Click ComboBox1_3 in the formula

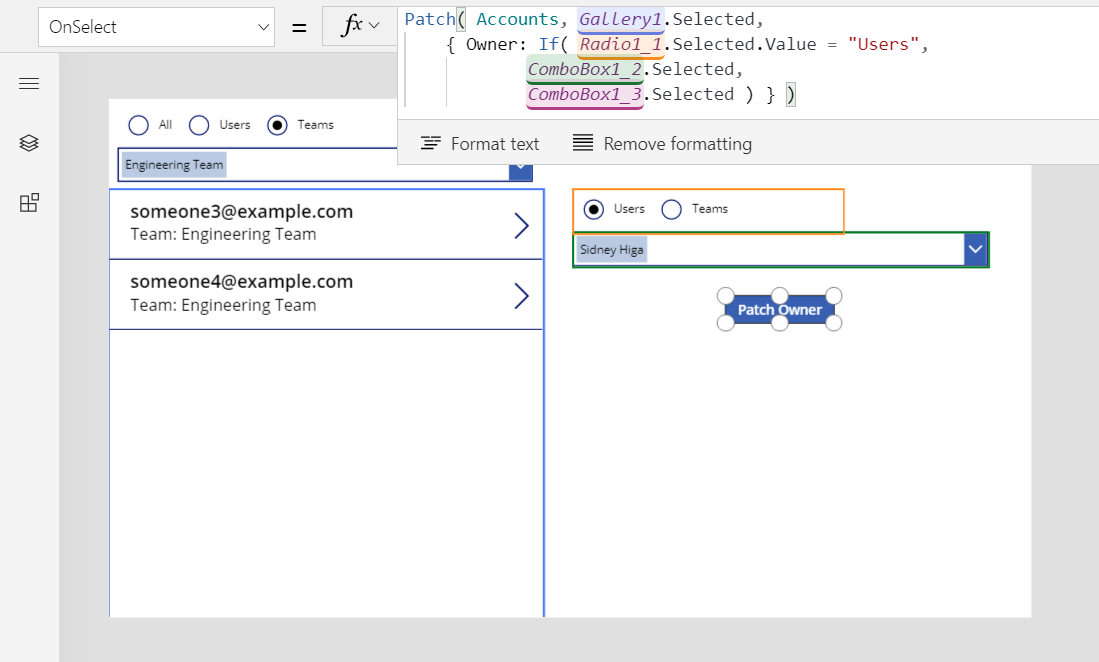click(585, 95)
